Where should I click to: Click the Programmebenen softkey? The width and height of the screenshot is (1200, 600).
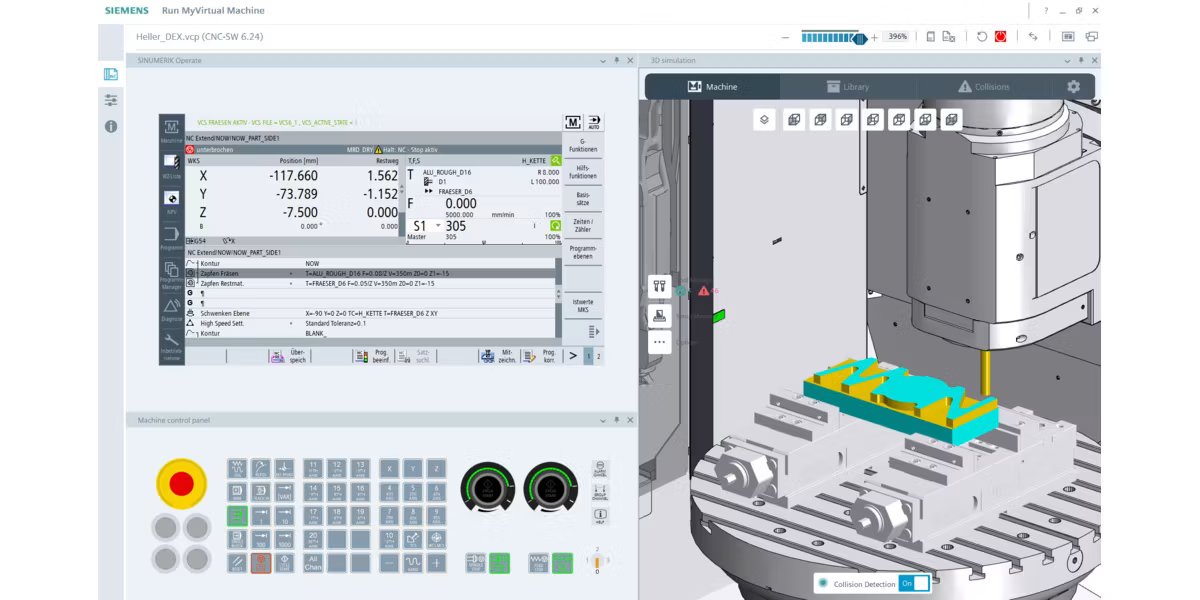pyautogui.click(x=583, y=251)
